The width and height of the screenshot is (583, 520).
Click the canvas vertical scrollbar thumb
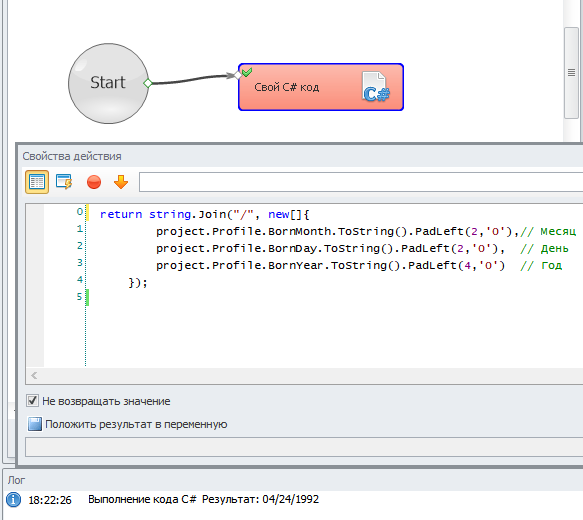point(571,72)
